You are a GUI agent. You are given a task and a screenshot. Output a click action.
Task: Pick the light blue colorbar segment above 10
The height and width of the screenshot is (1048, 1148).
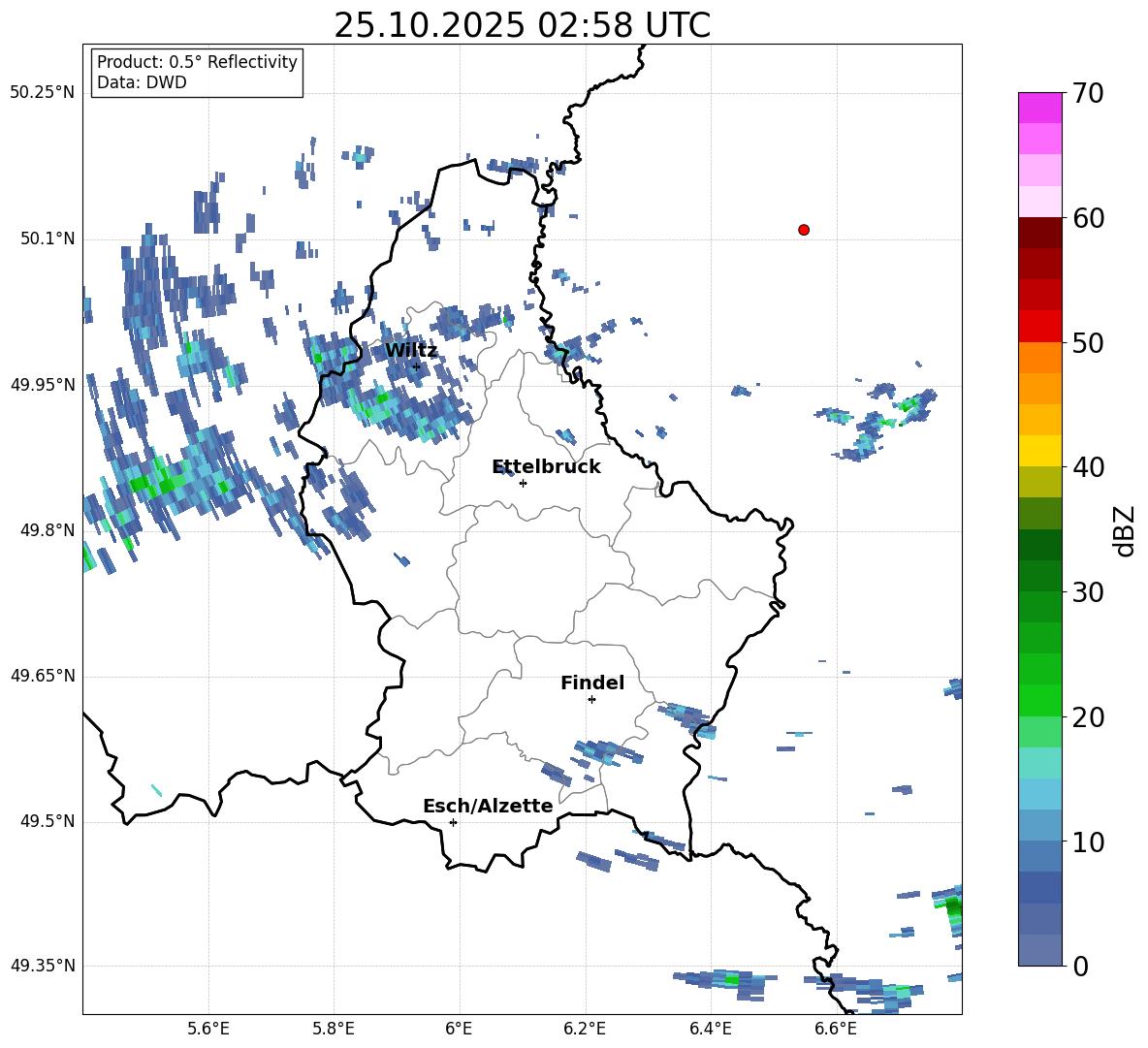tap(1039, 826)
